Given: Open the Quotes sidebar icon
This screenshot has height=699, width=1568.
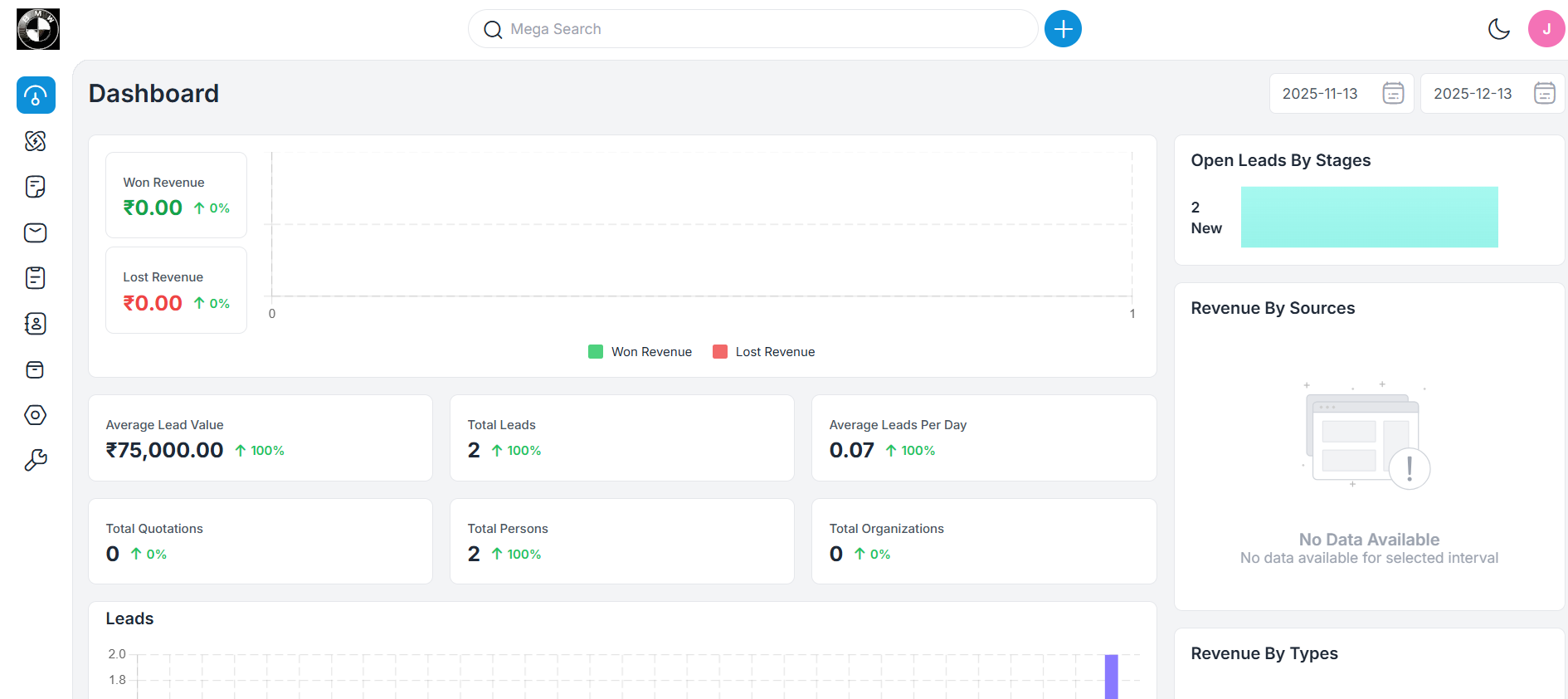Looking at the screenshot, I should tap(36, 187).
